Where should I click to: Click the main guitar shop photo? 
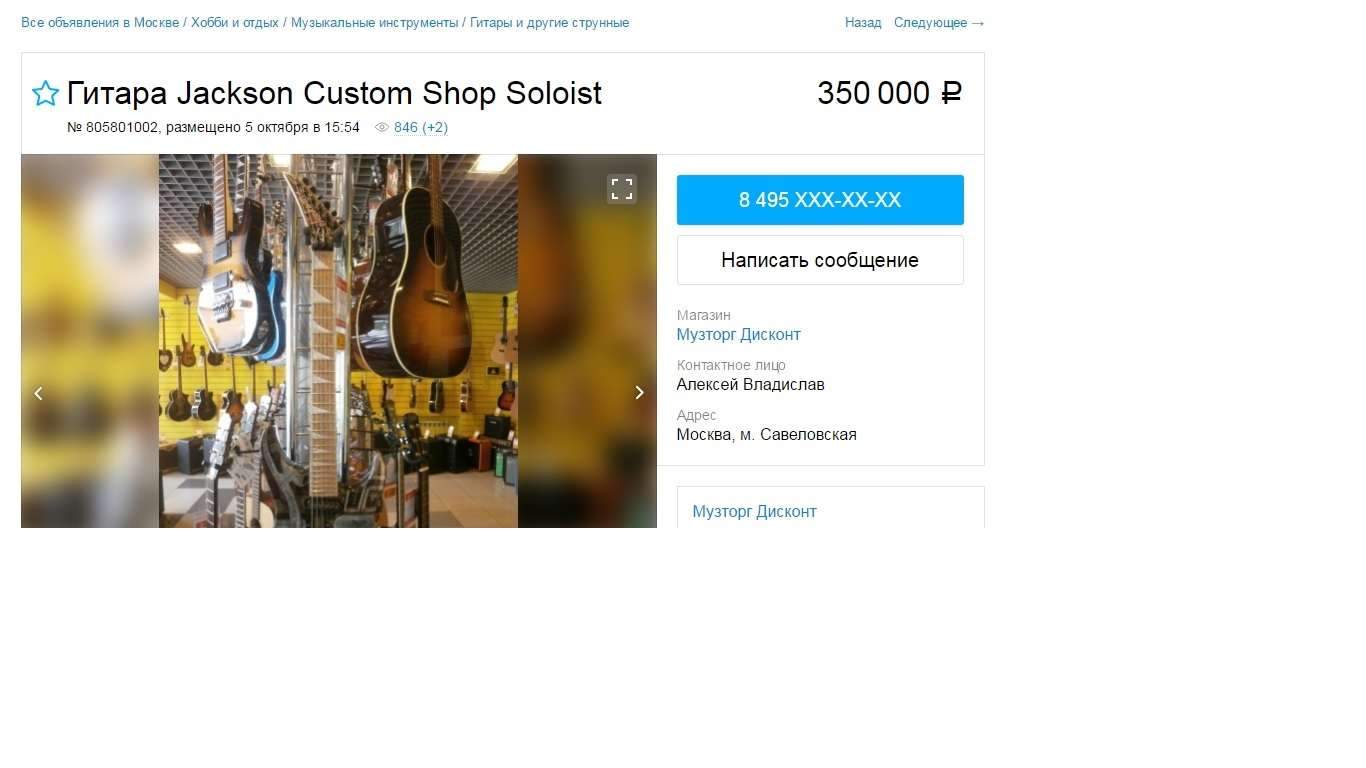pyautogui.click(x=338, y=341)
